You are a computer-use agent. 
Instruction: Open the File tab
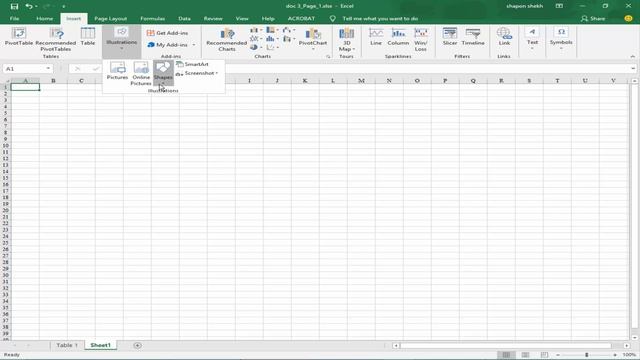[14, 19]
